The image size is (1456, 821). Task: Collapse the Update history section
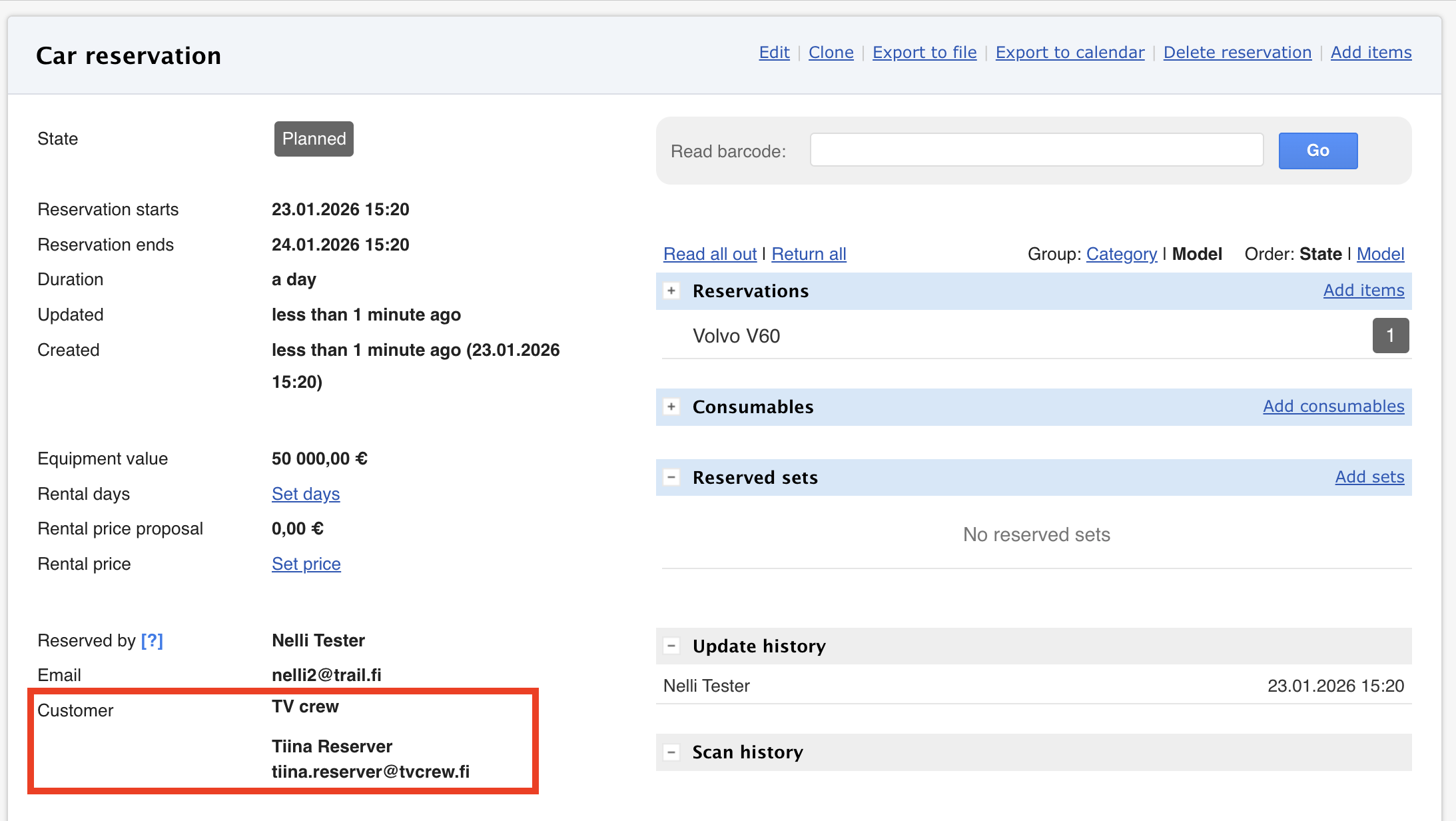(x=671, y=646)
